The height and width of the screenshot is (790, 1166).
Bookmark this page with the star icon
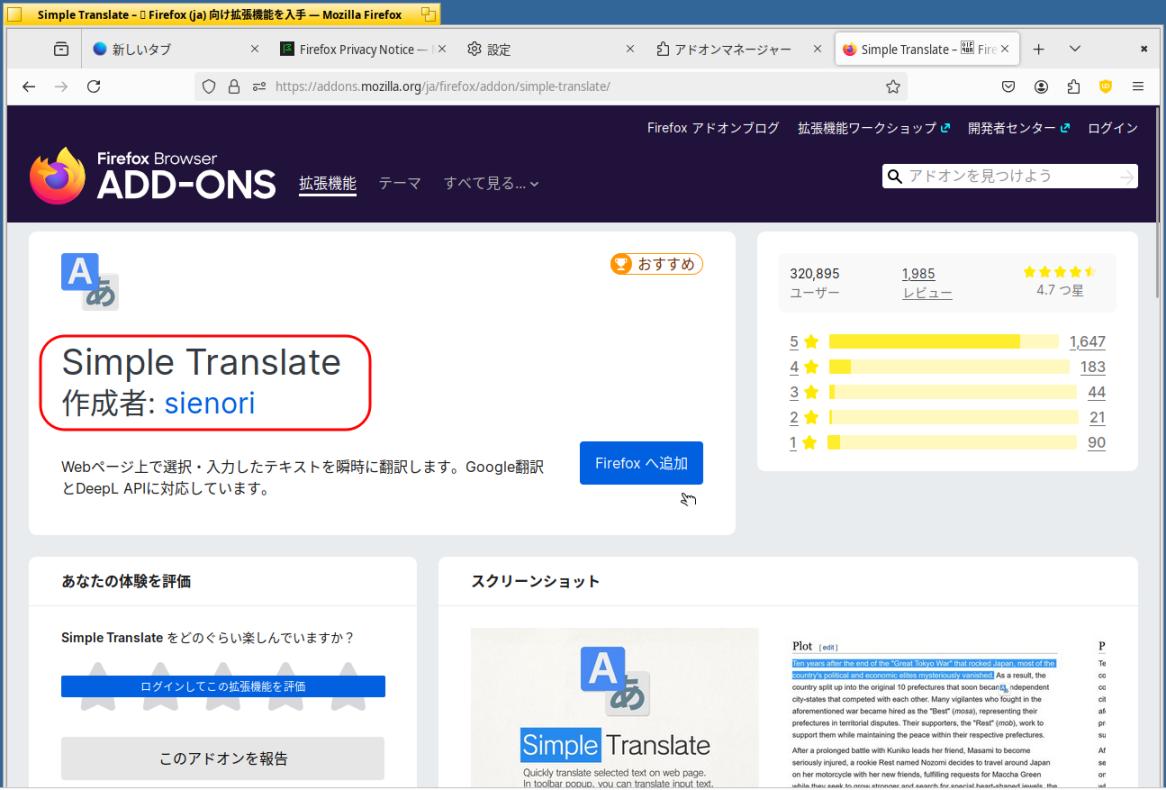tap(892, 86)
